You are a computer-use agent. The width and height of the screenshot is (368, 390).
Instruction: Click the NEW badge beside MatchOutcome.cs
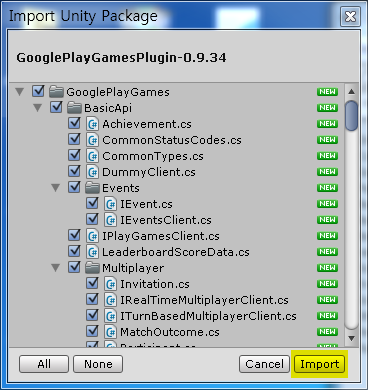point(327,332)
